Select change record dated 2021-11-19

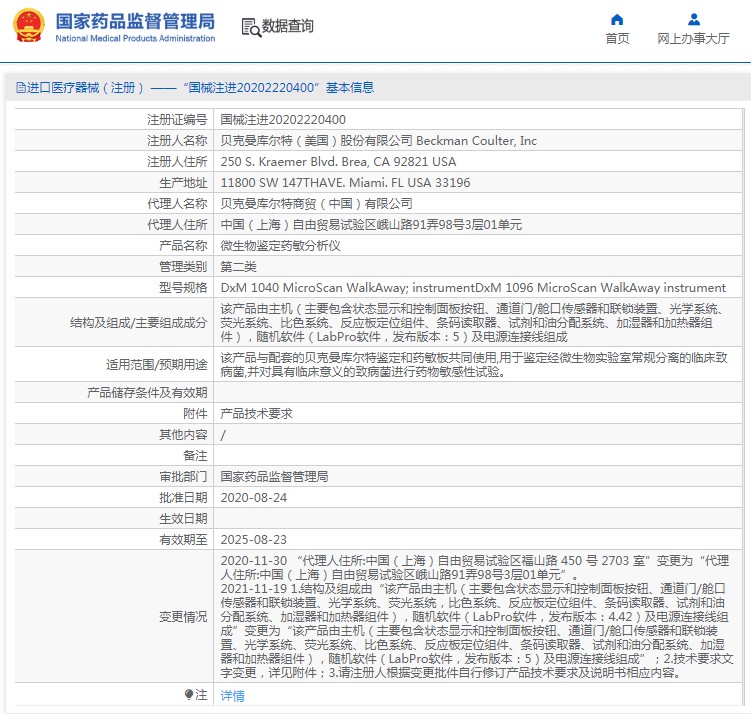(477, 631)
